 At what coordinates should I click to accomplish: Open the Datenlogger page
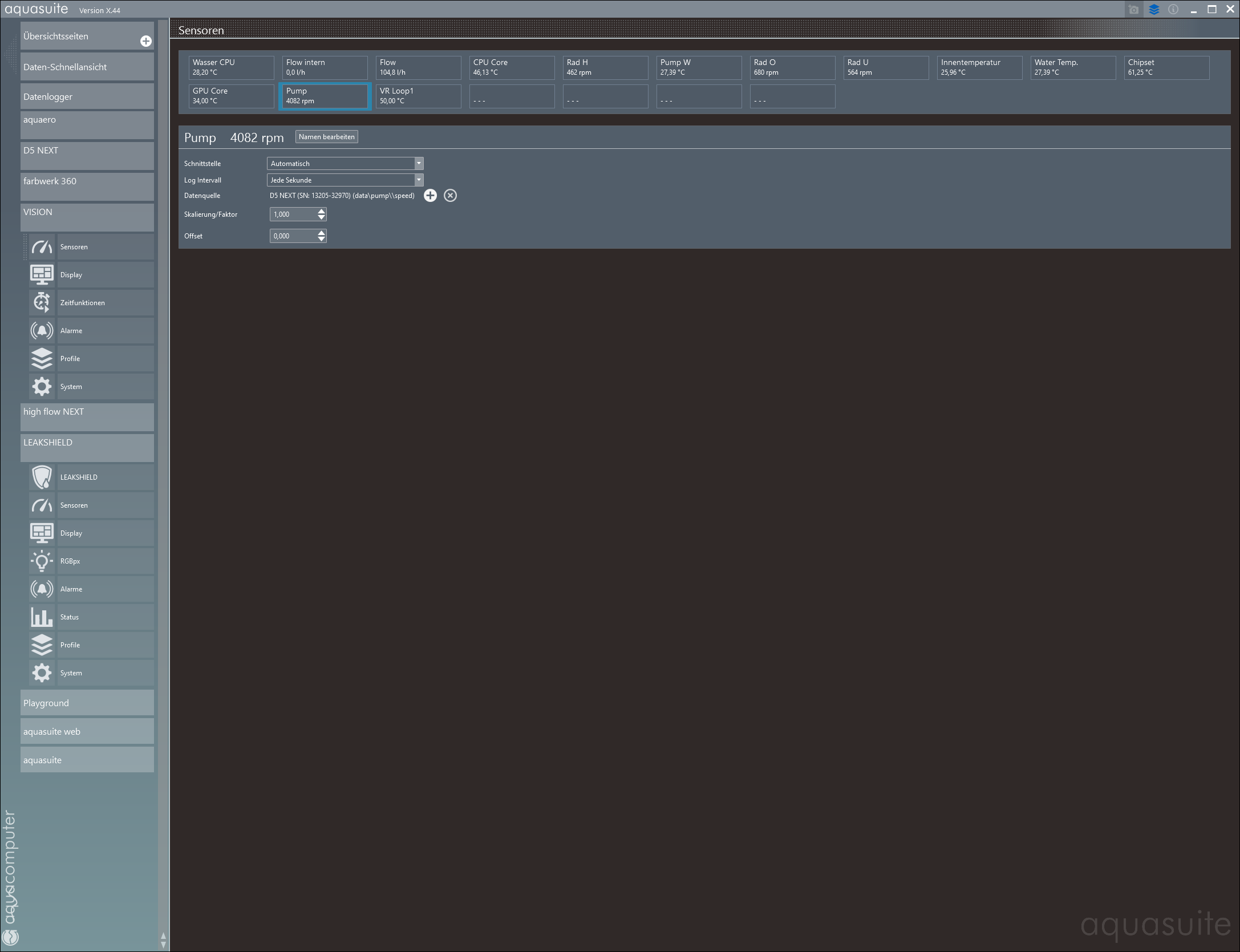[87, 96]
